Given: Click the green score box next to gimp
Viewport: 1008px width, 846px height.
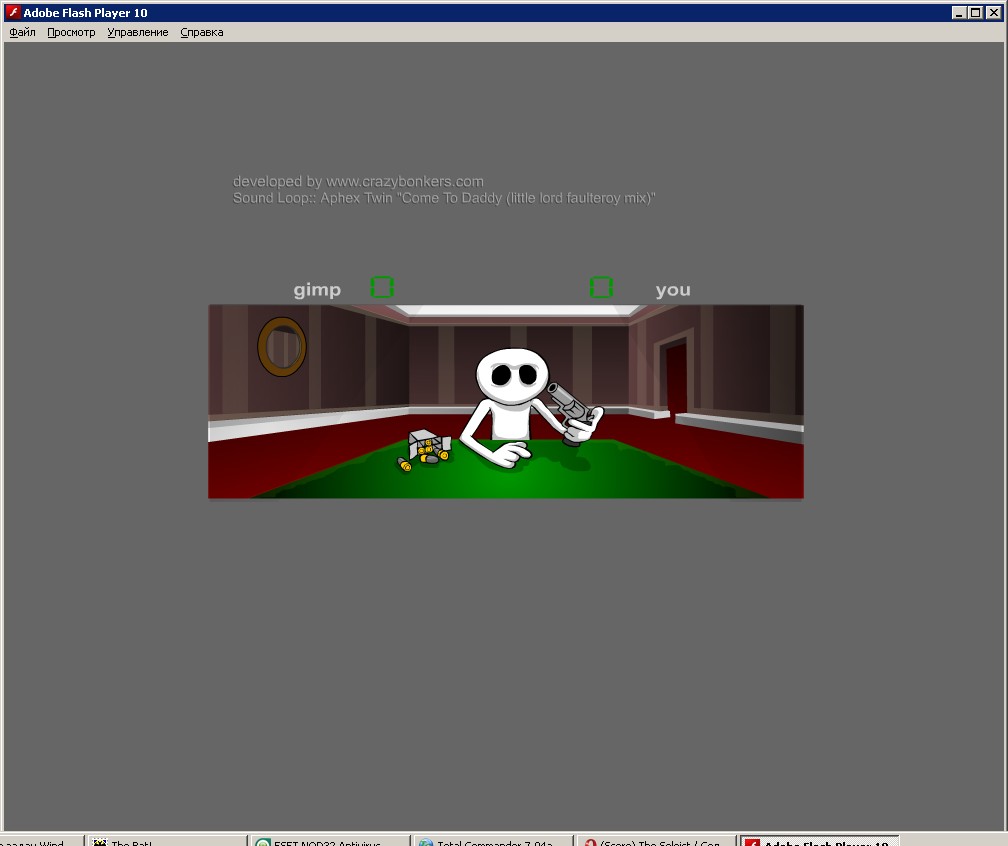Looking at the screenshot, I should (382, 288).
